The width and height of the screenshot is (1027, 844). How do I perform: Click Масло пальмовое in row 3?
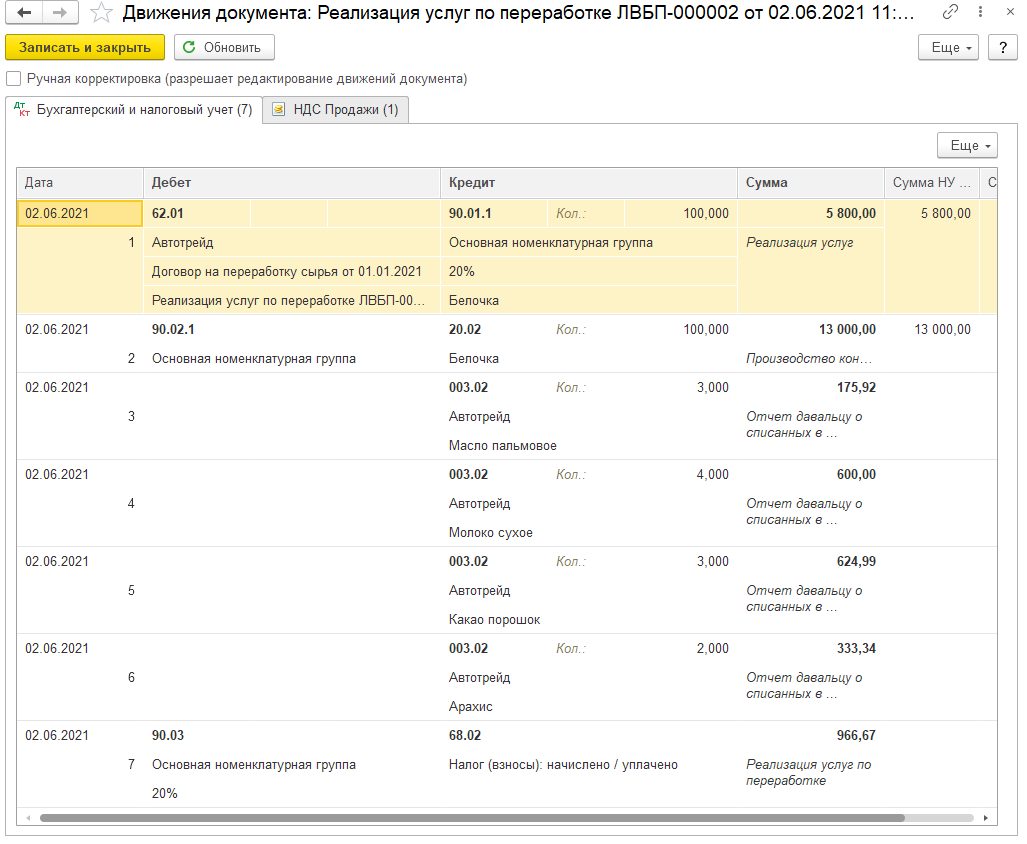502,445
